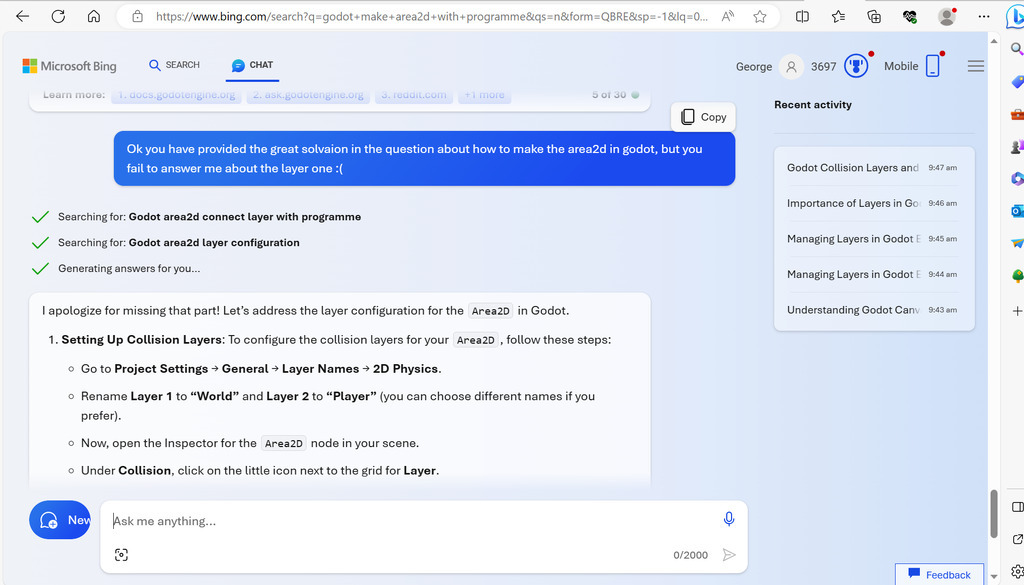Click the page scrollbar up arrow
This screenshot has height=585, width=1024.
click(x=995, y=40)
